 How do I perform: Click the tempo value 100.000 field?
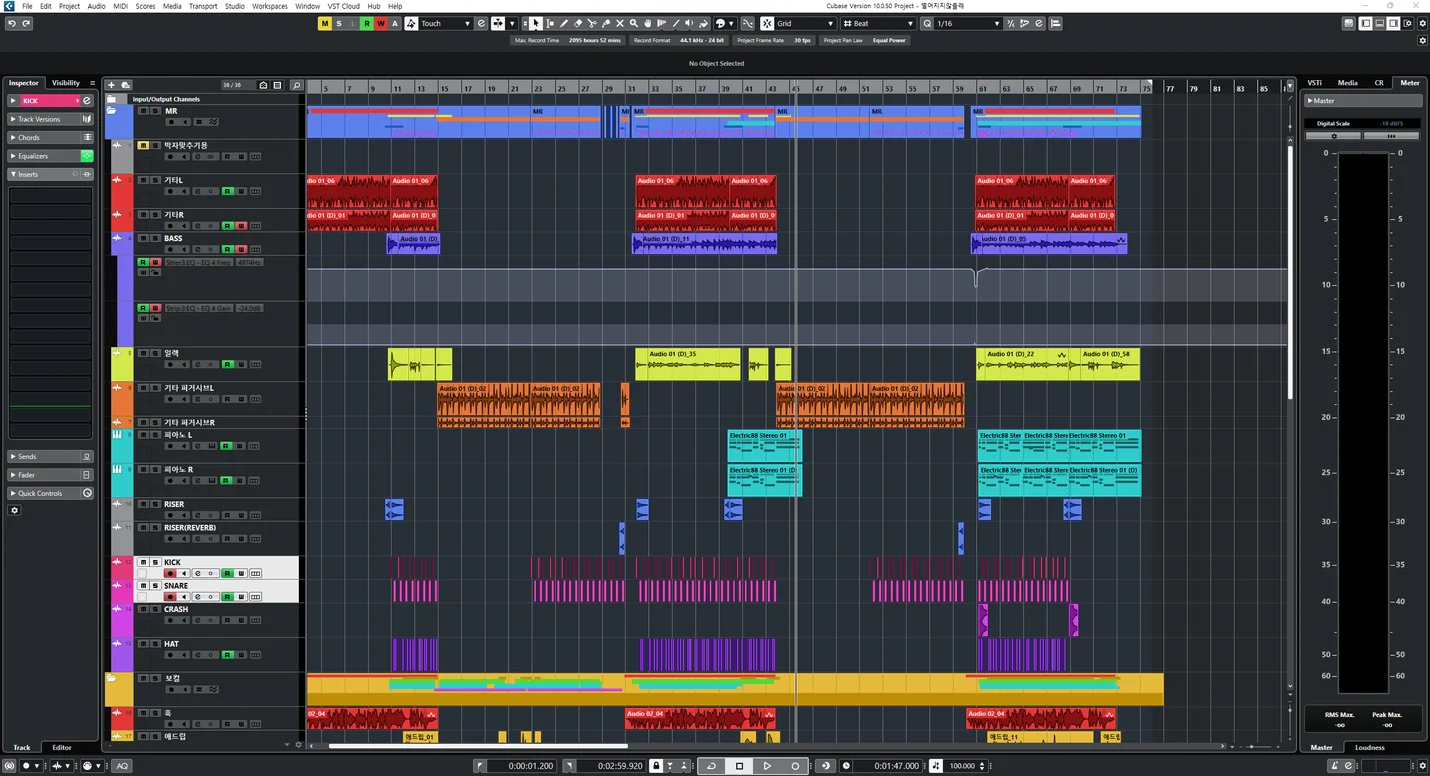(x=962, y=766)
